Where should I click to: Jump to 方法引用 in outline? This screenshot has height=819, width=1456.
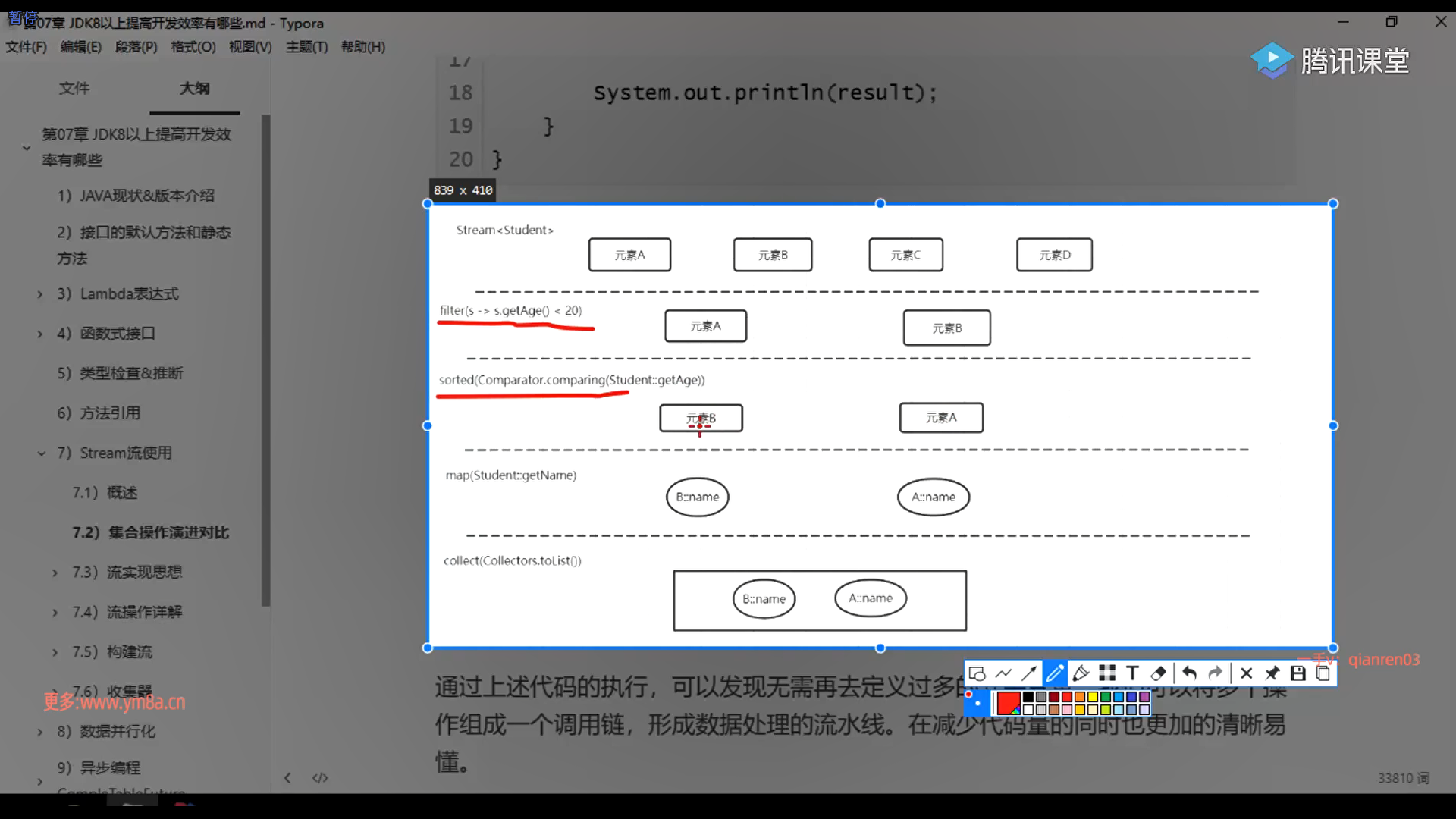[110, 413]
